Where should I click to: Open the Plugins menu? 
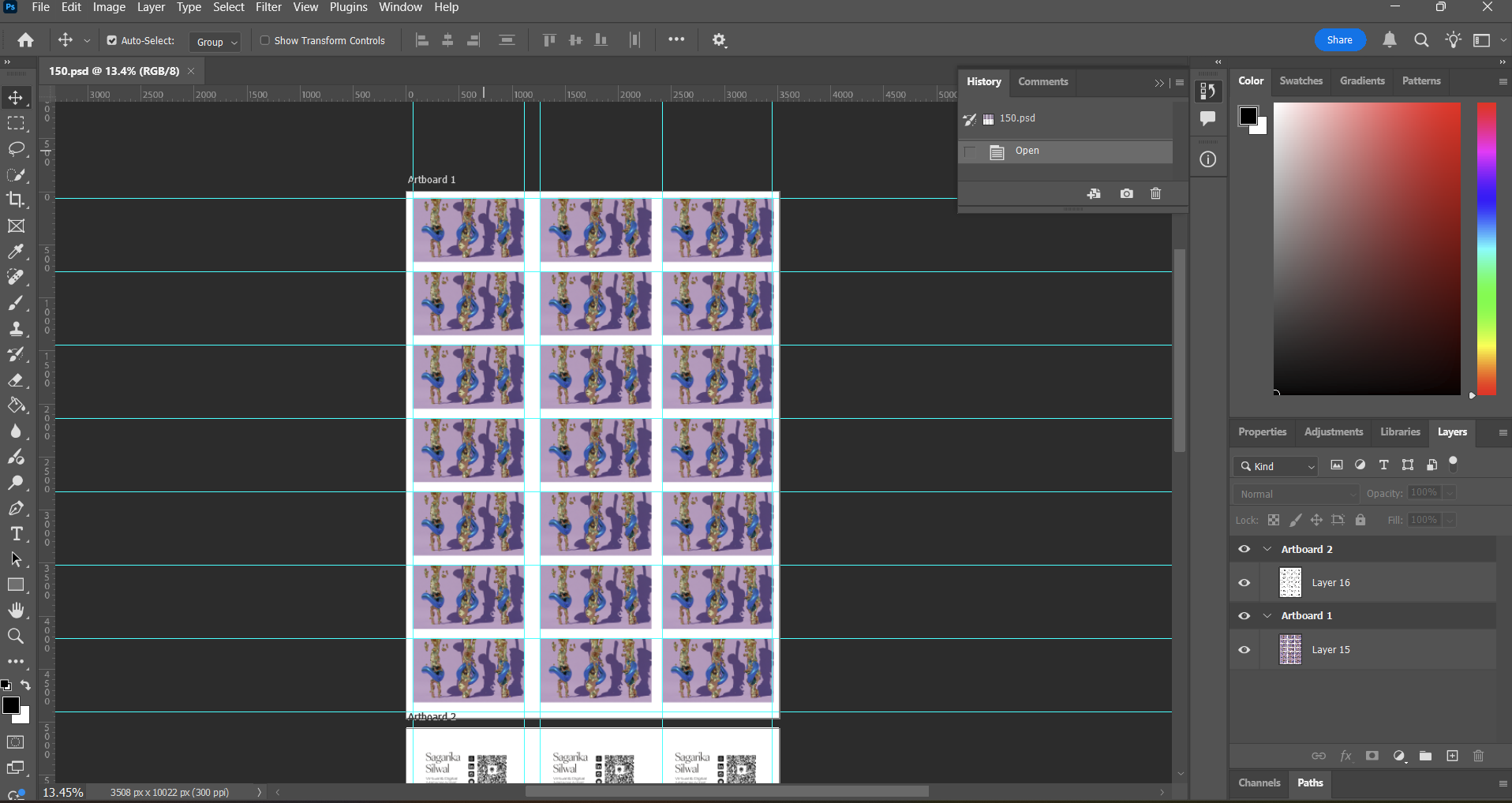(x=348, y=7)
